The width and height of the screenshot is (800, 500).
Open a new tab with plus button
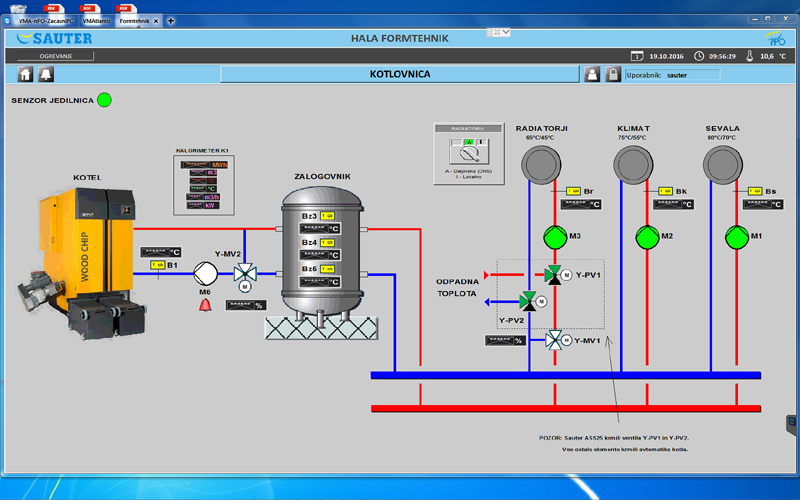(171, 21)
